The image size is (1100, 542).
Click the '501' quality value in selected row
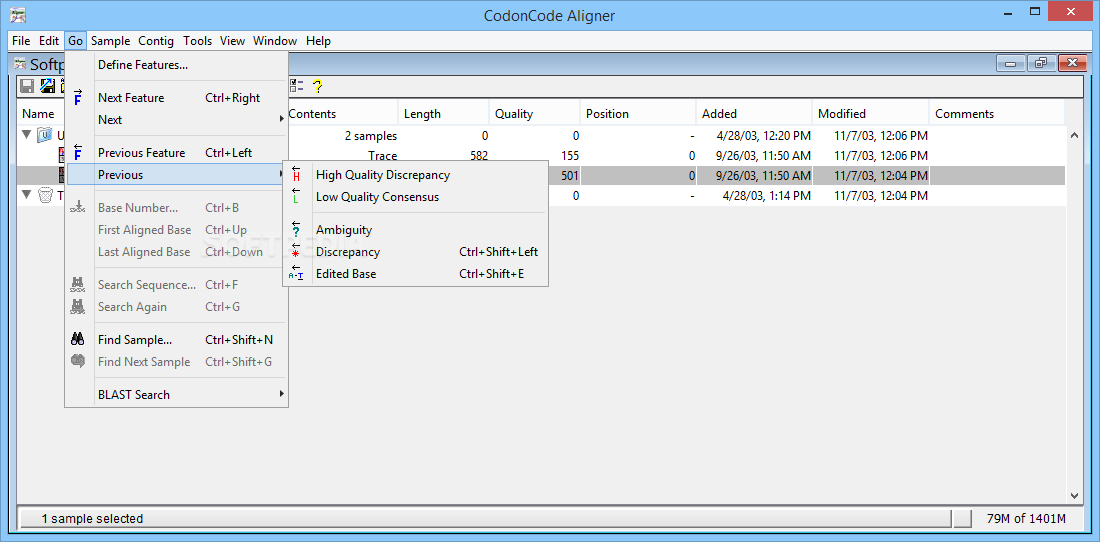(570, 175)
